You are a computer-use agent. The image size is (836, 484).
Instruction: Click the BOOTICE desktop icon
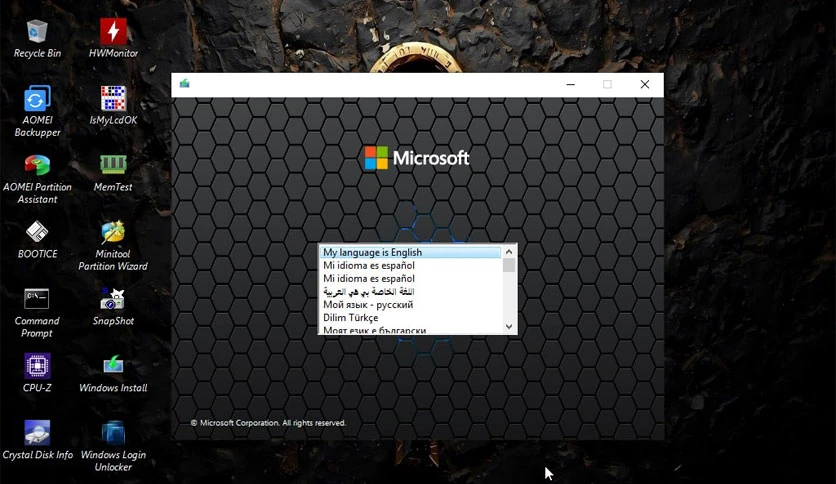click(37, 240)
